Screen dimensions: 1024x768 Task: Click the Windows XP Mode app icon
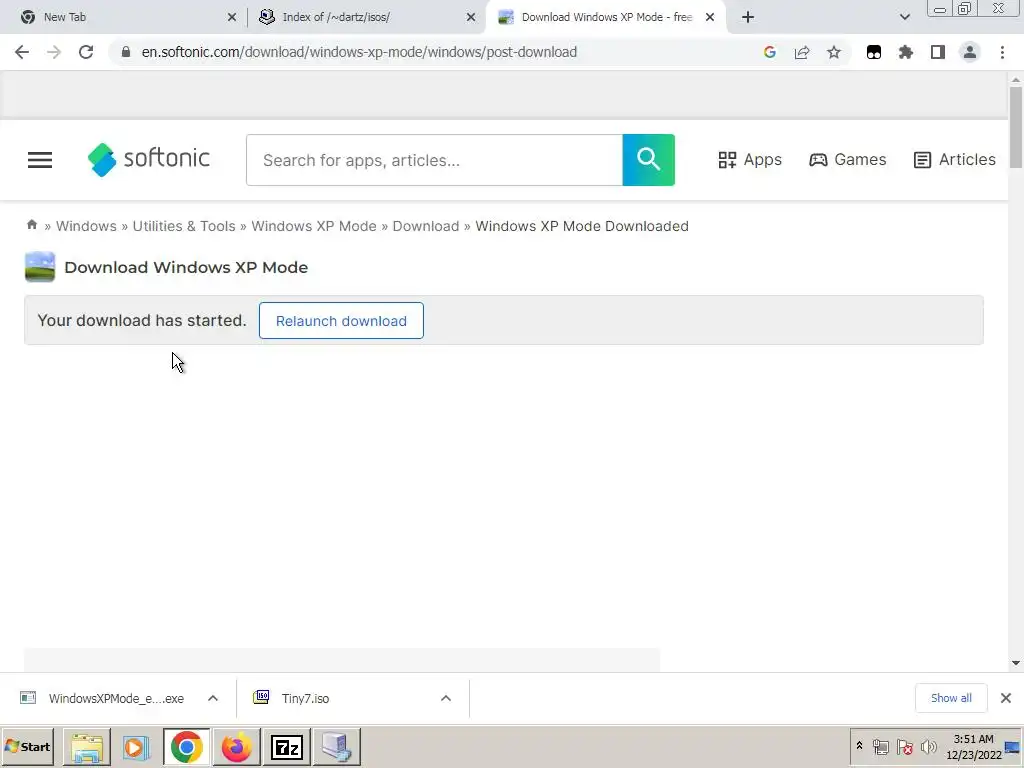coord(40,266)
